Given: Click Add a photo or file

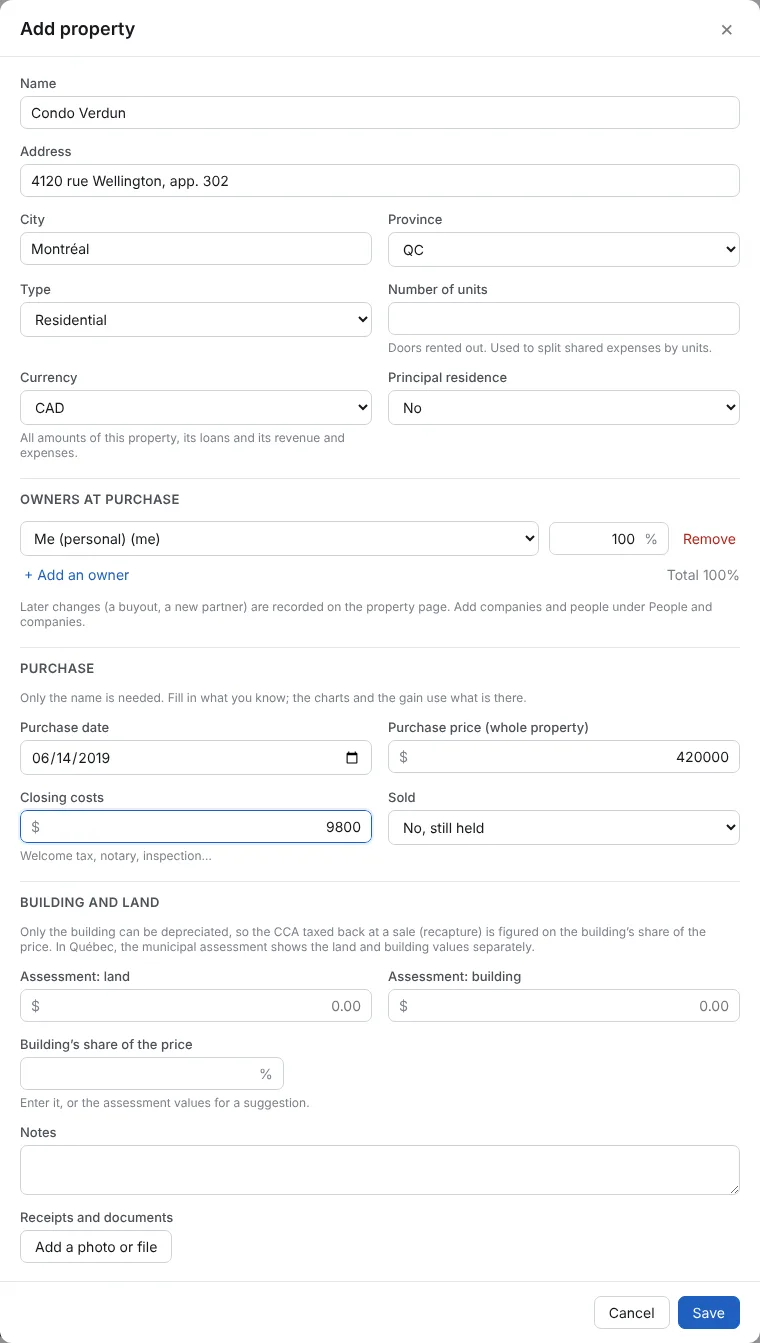Looking at the screenshot, I should click(96, 1247).
